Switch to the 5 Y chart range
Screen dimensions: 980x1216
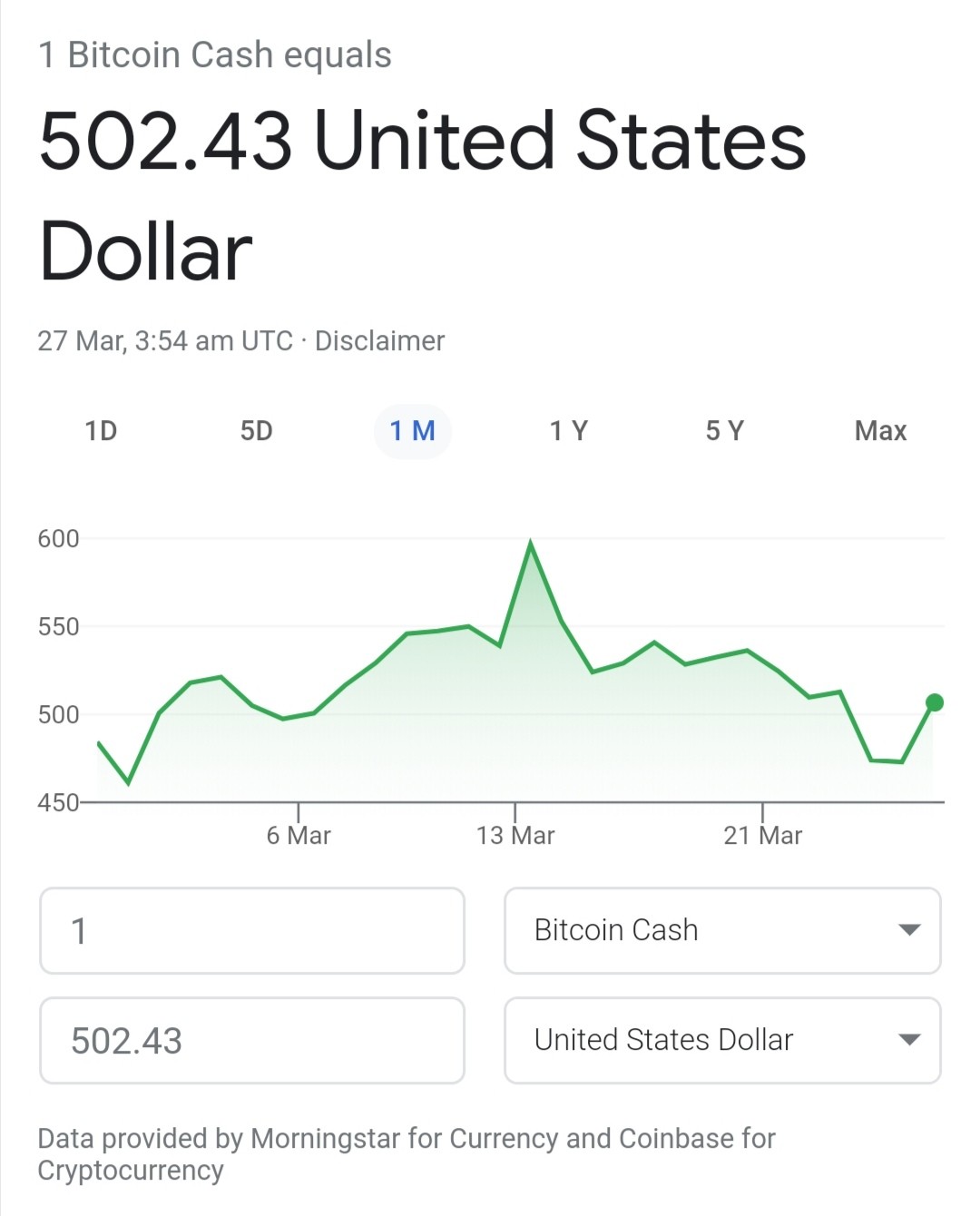(x=725, y=431)
